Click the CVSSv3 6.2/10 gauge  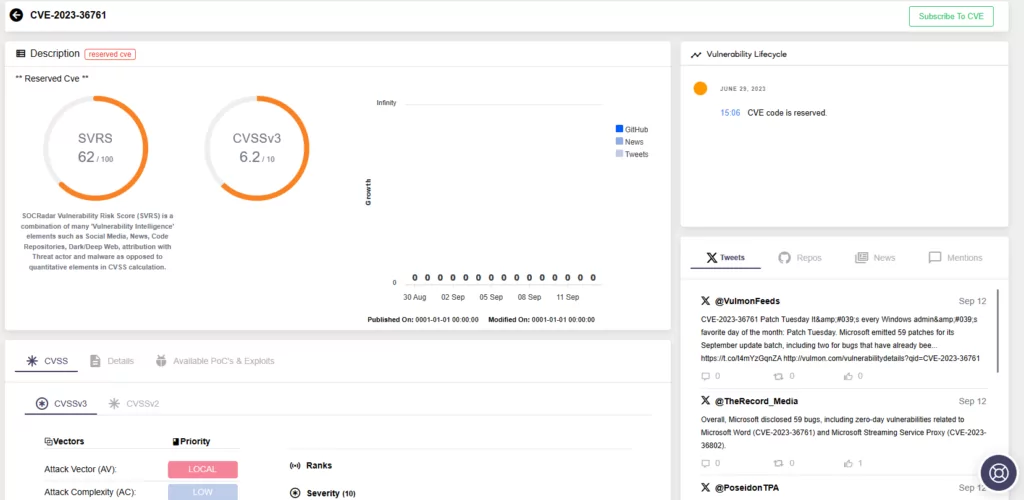pos(257,148)
